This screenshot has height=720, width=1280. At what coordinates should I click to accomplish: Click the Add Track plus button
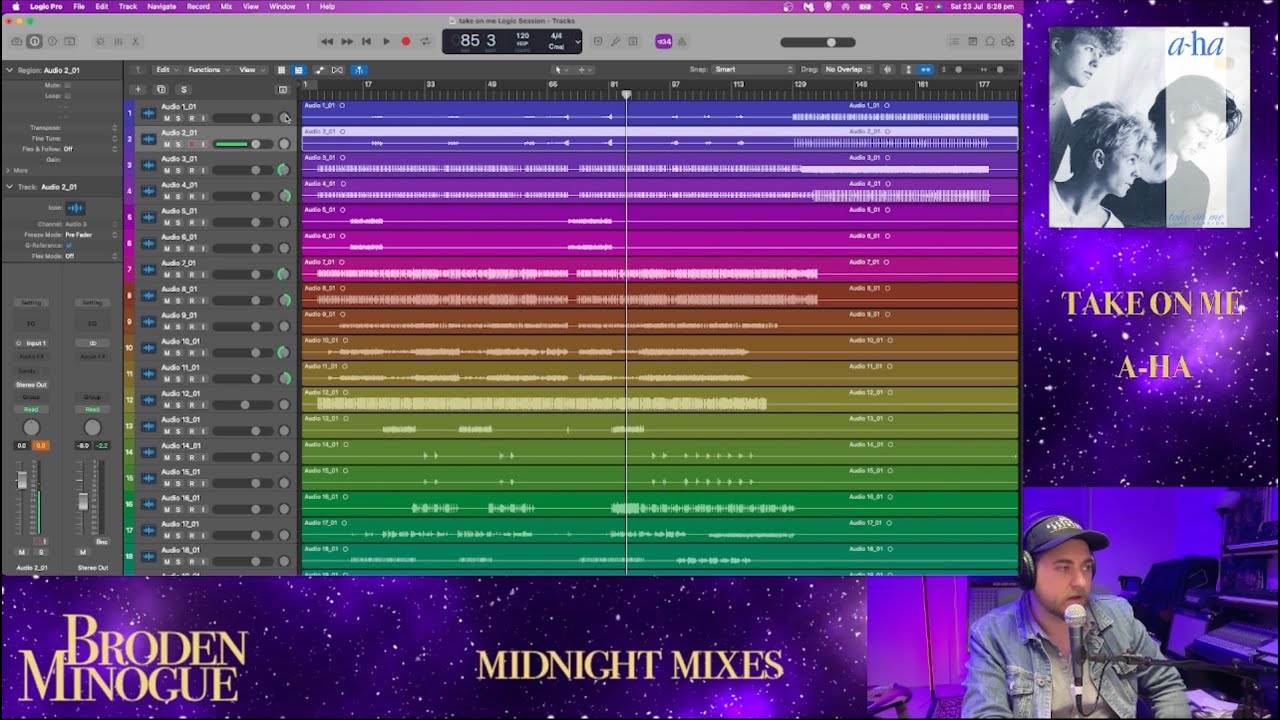tap(138, 89)
